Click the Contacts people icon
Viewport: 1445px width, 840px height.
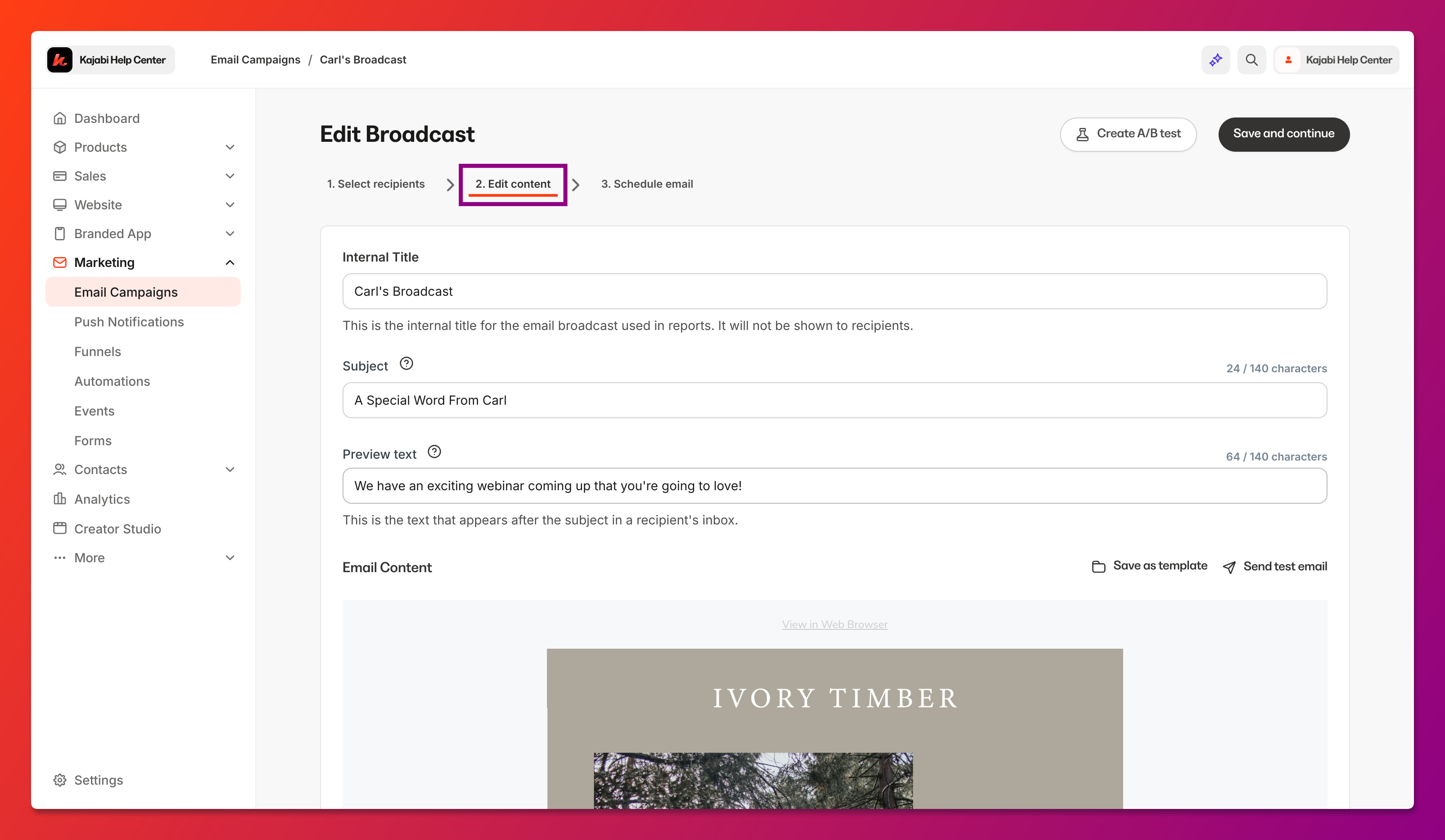point(59,469)
